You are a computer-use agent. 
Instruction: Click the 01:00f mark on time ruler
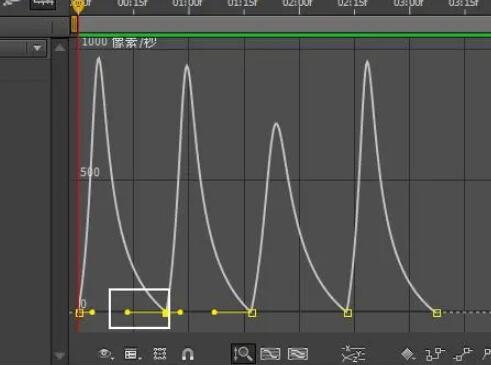tap(187, 4)
